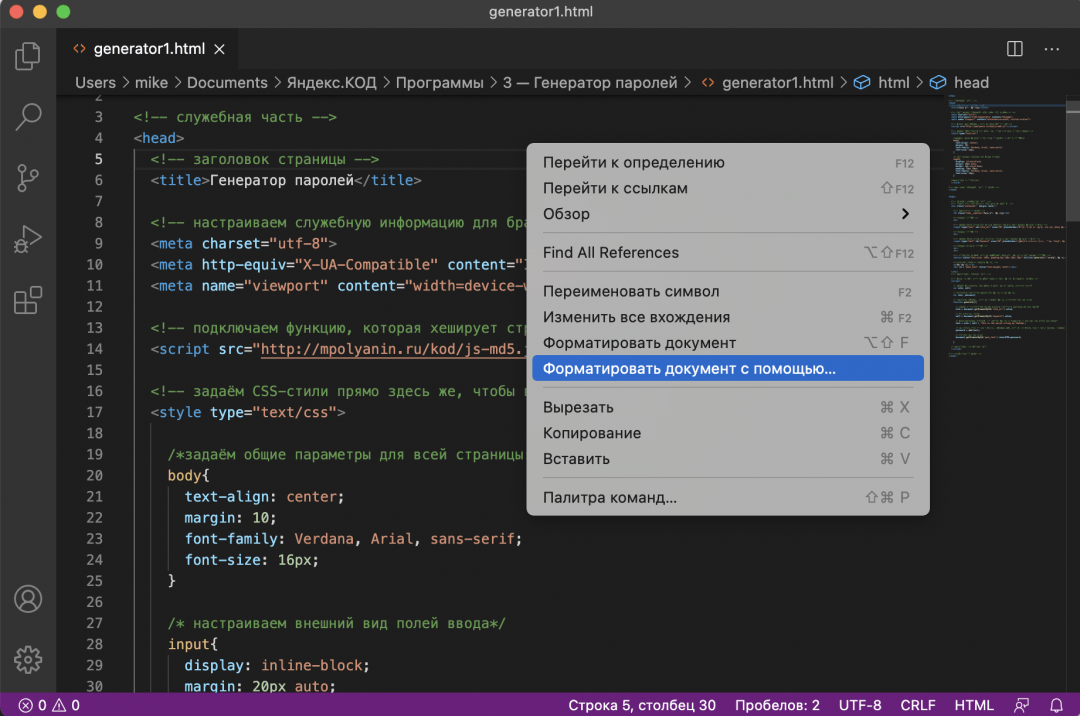Click Строка 5, столбец 30 position indicator
The image size is (1080, 716).
pyautogui.click(x=642, y=705)
